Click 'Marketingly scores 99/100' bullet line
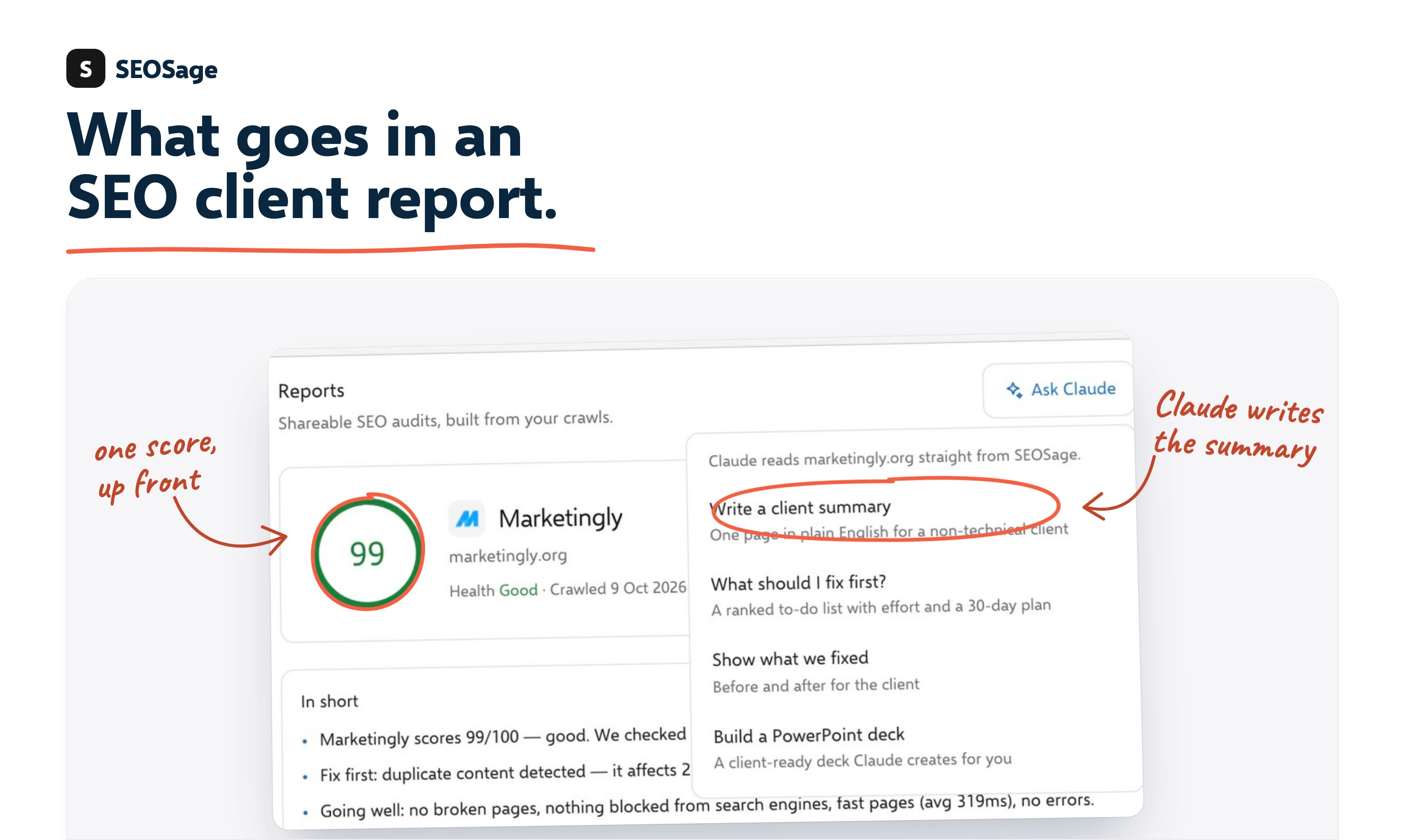The image size is (1405, 840). coord(502,737)
